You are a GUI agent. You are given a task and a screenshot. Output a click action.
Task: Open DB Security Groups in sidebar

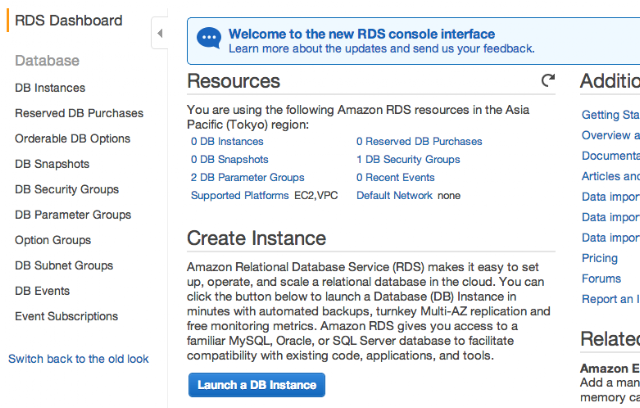tap(67, 189)
